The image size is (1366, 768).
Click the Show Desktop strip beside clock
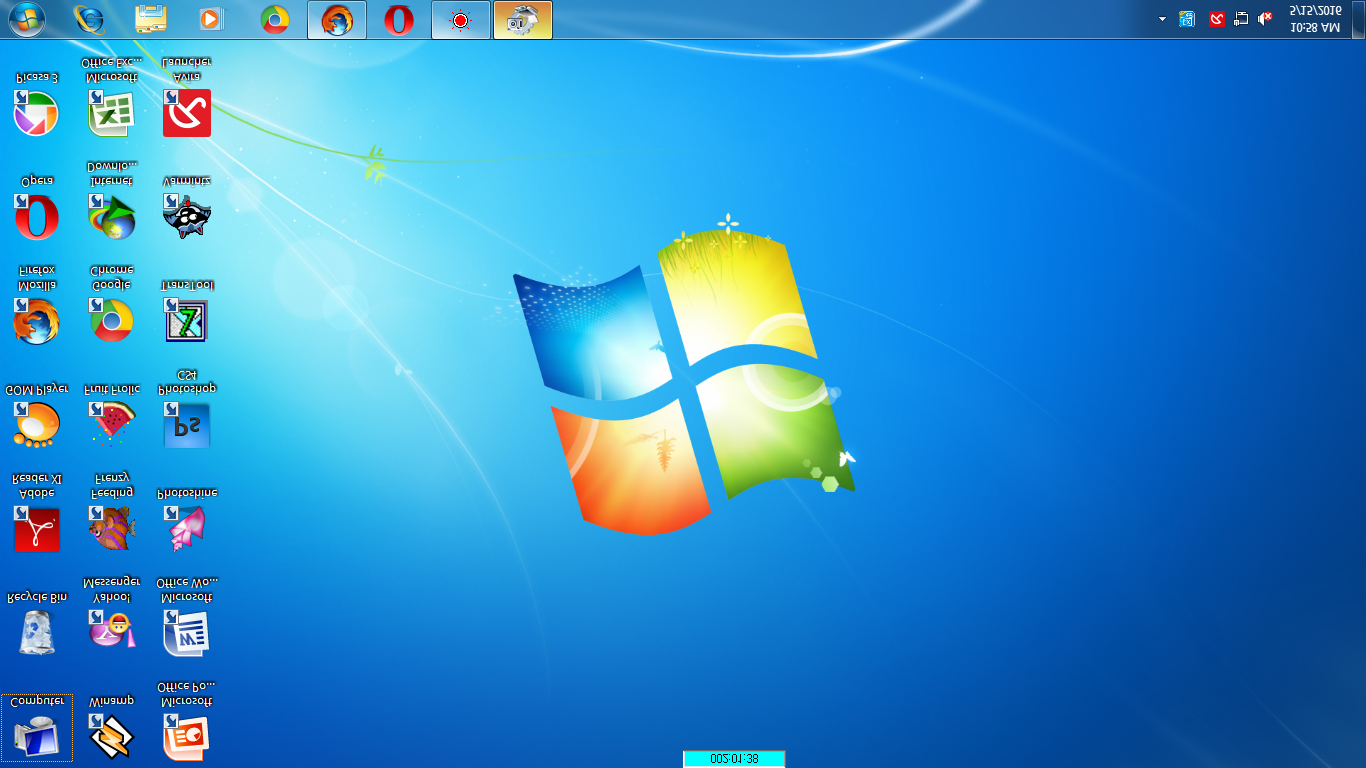click(x=1359, y=19)
